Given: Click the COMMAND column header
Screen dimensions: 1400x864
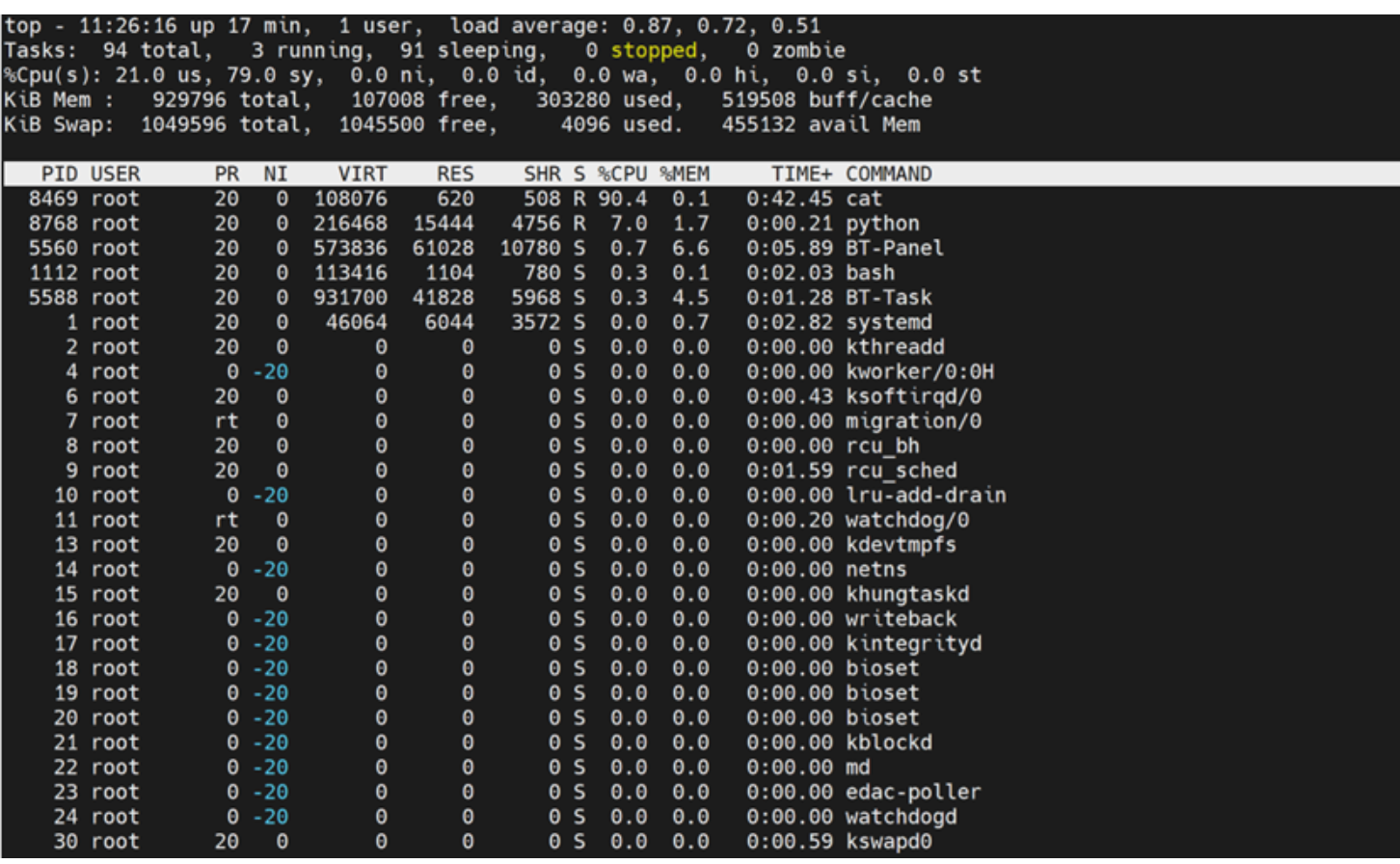Looking at the screenshot, I should coord(888,174).
